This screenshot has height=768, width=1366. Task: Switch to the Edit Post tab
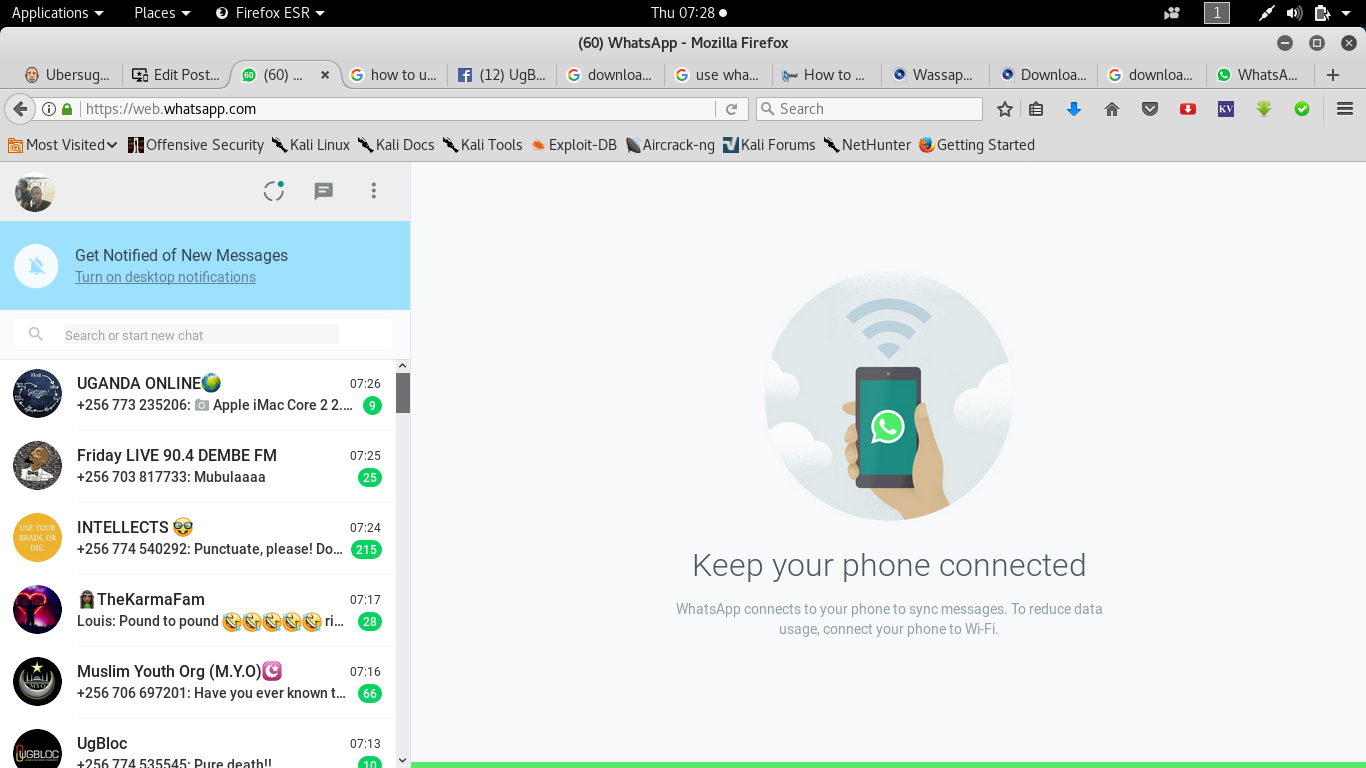[x=177, y=75]
